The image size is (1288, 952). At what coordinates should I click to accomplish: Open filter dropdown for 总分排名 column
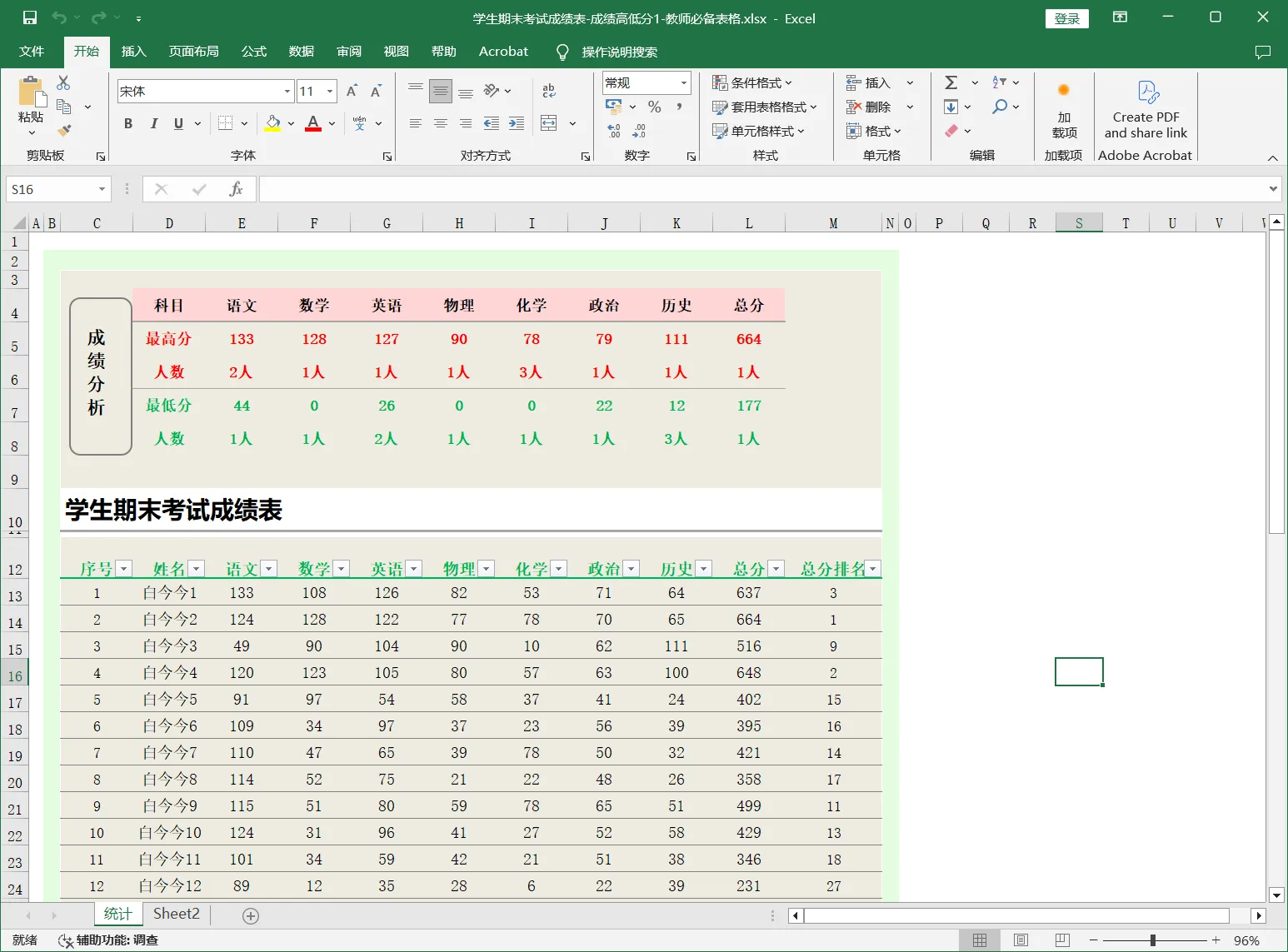[873, 569]
